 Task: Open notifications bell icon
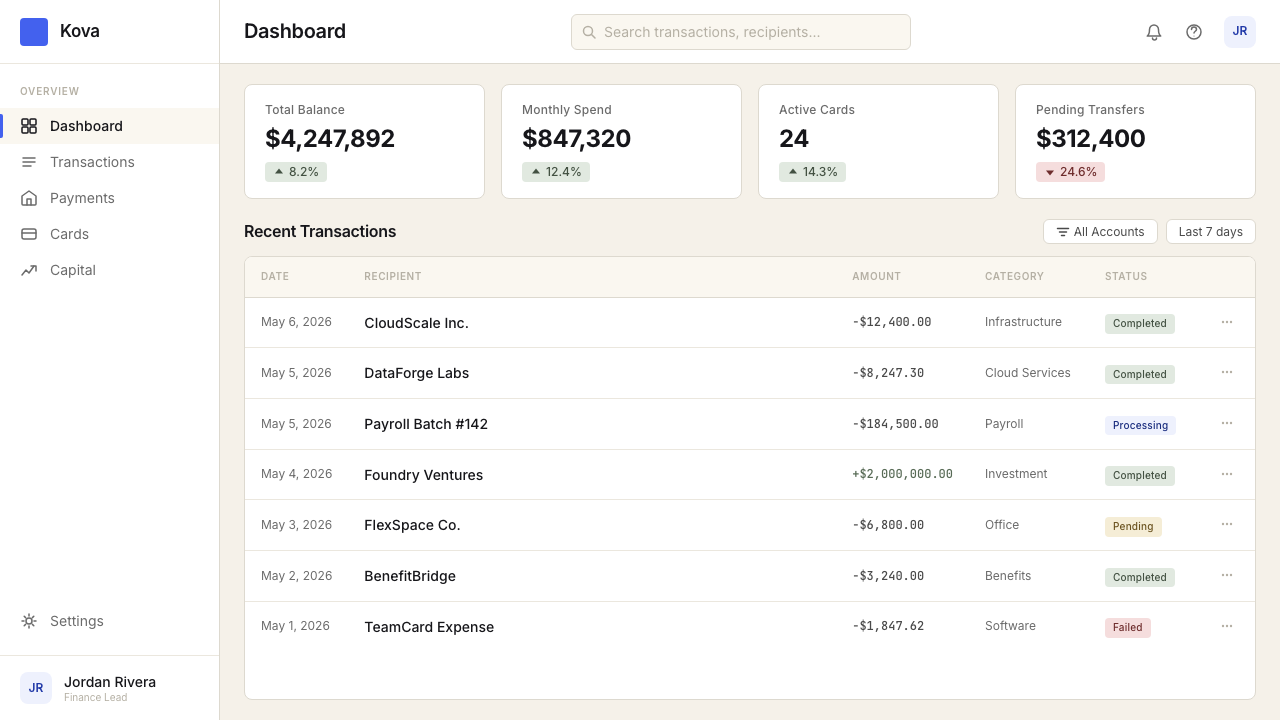pos(1154,32)
